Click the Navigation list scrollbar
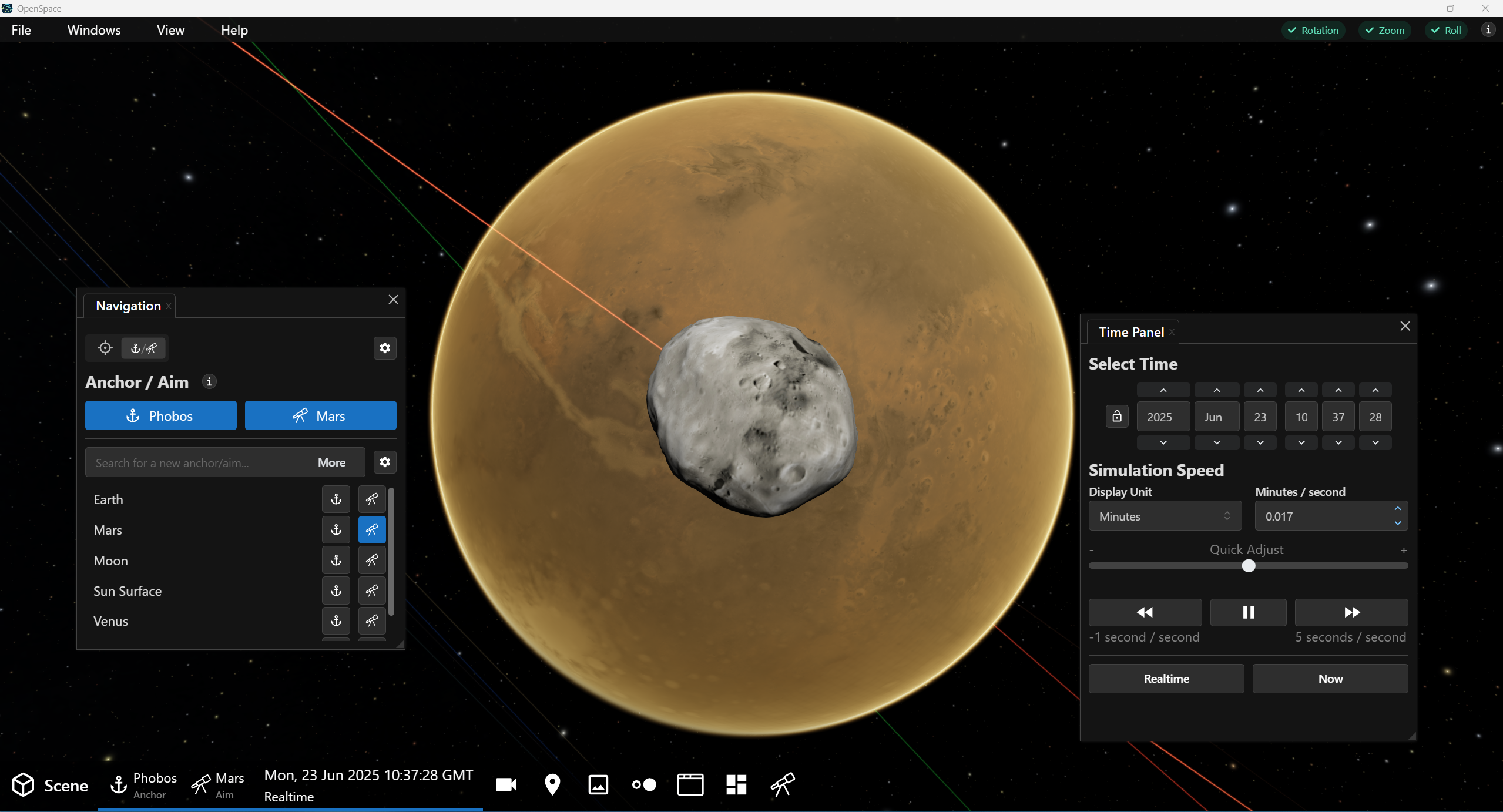This screenshot has height=812, width=1503. (391, 552)
